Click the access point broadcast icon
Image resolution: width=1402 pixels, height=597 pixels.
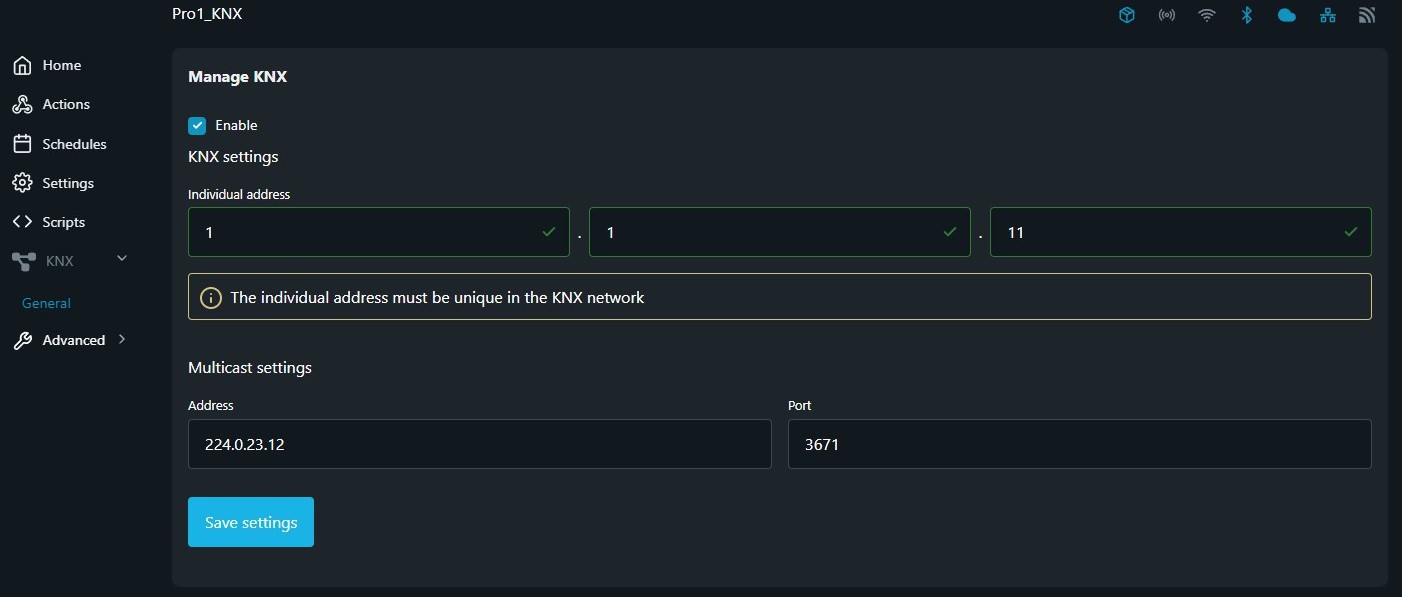tap(1166, 14)
